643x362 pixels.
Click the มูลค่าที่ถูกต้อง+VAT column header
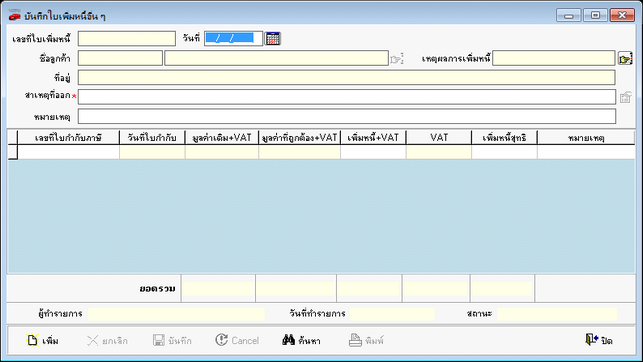coord(299,138)
